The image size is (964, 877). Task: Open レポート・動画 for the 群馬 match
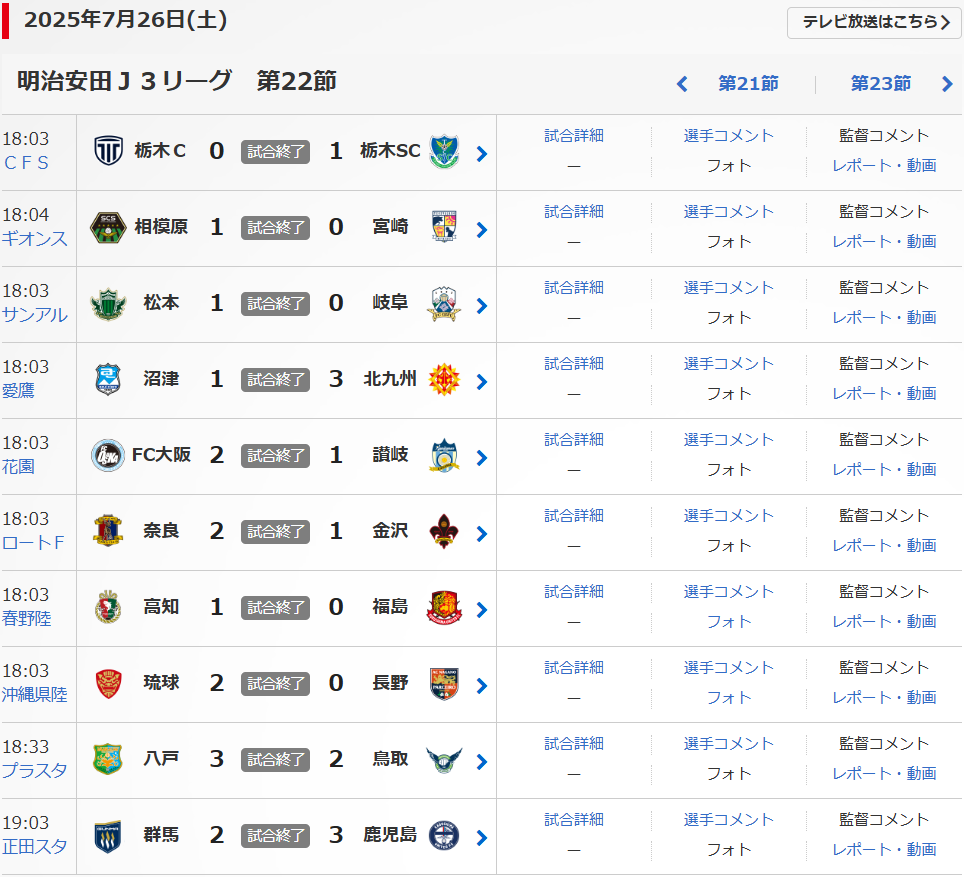pos(884,850)
